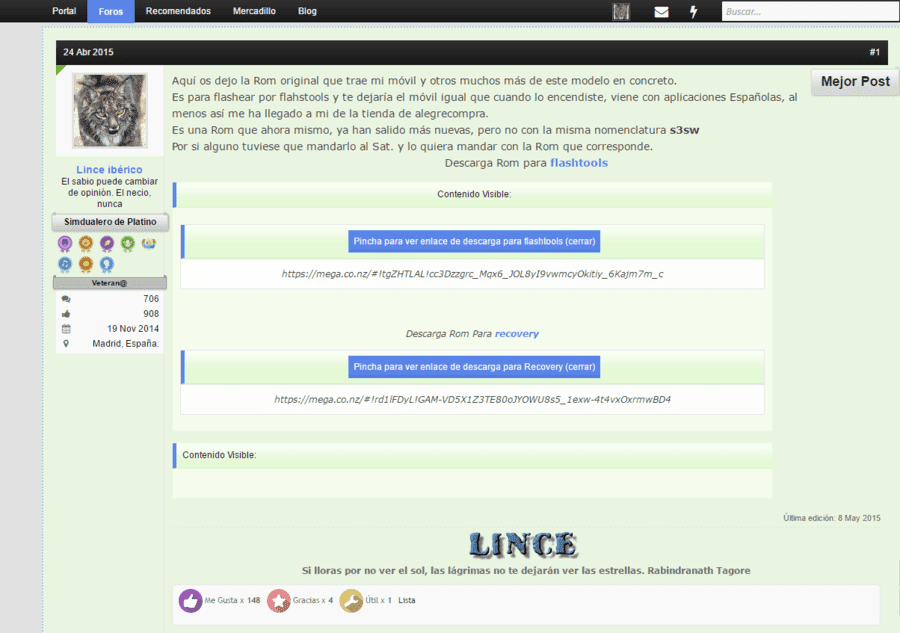Click the first purple medal badge
Image resolution: width=900 pixels, height=633 pixels.
[x=65, y=244]
